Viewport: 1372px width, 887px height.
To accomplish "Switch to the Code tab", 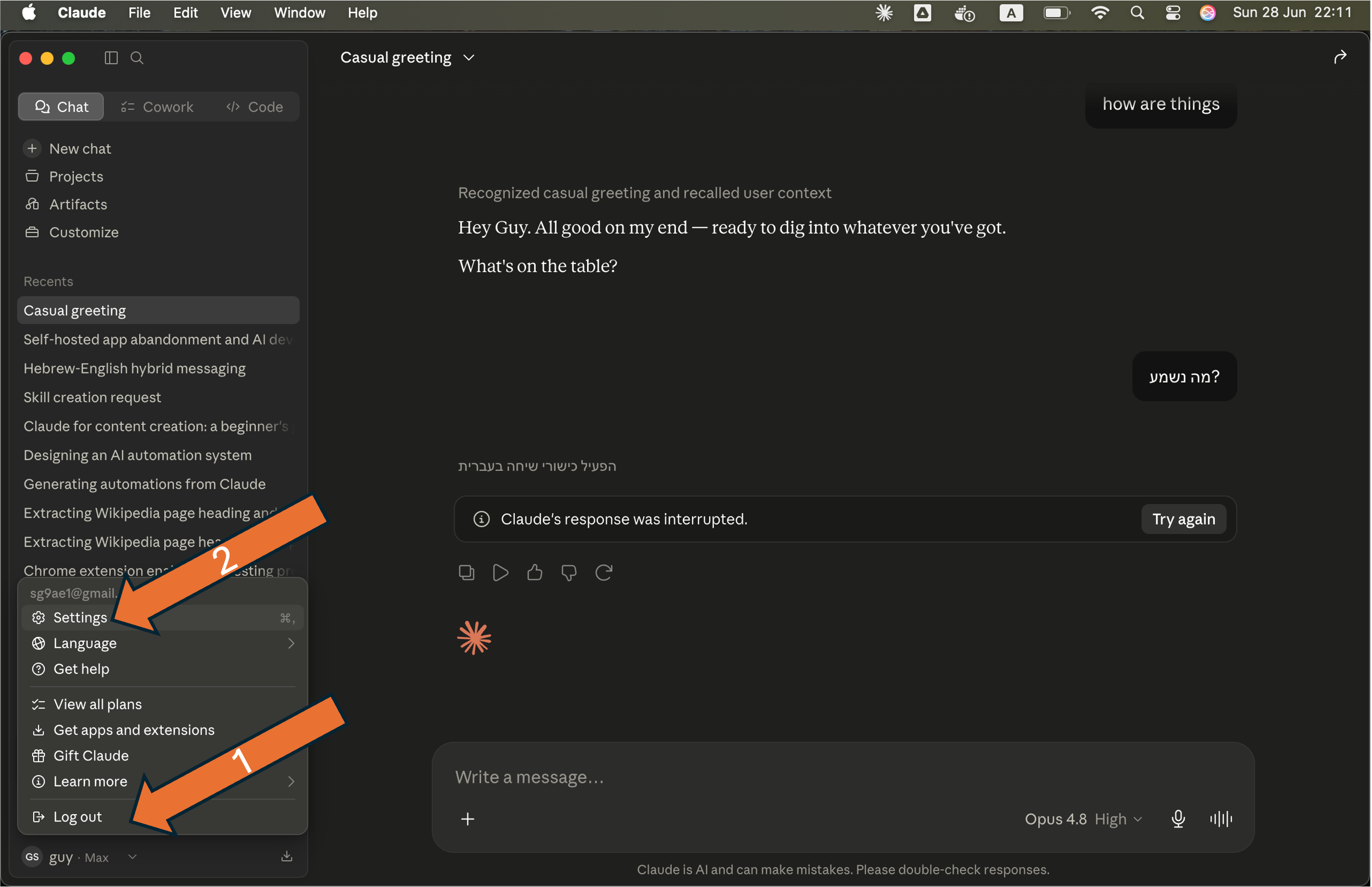I will coord(255,107).
